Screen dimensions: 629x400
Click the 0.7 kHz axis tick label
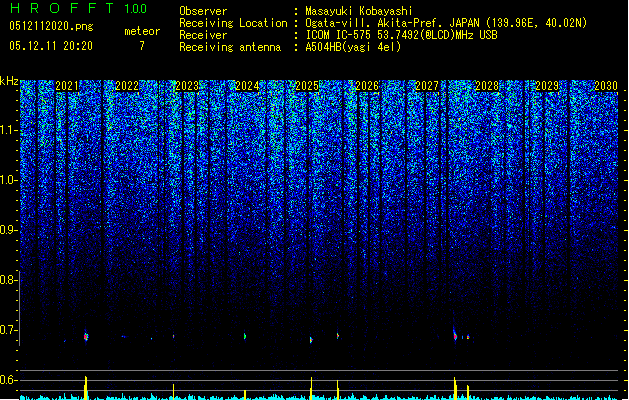(x=9, y=330)
